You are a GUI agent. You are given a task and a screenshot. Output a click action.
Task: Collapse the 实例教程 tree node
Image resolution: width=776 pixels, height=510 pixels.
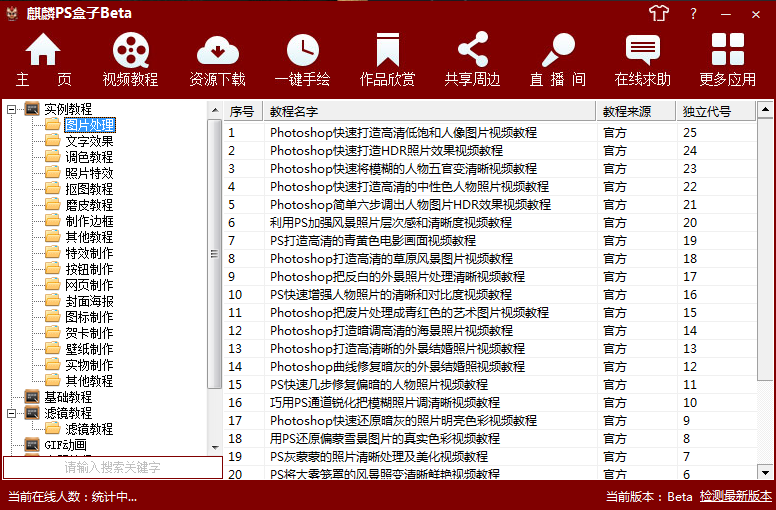pos(11,109)
